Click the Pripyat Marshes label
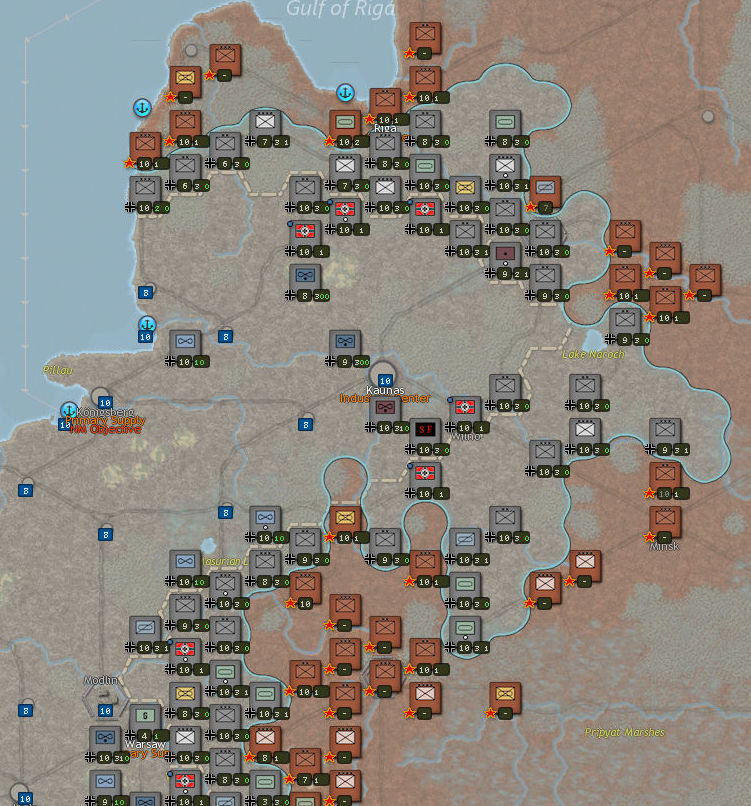Image resolution: width=751 pixels, height=806 pixels. click(625, 732)
